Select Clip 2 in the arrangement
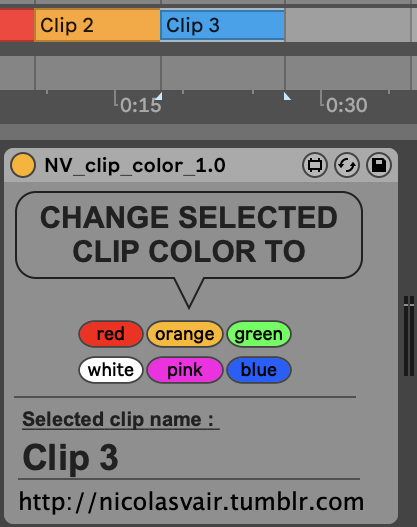Screen dimensions: 417x527 [97, 25]
